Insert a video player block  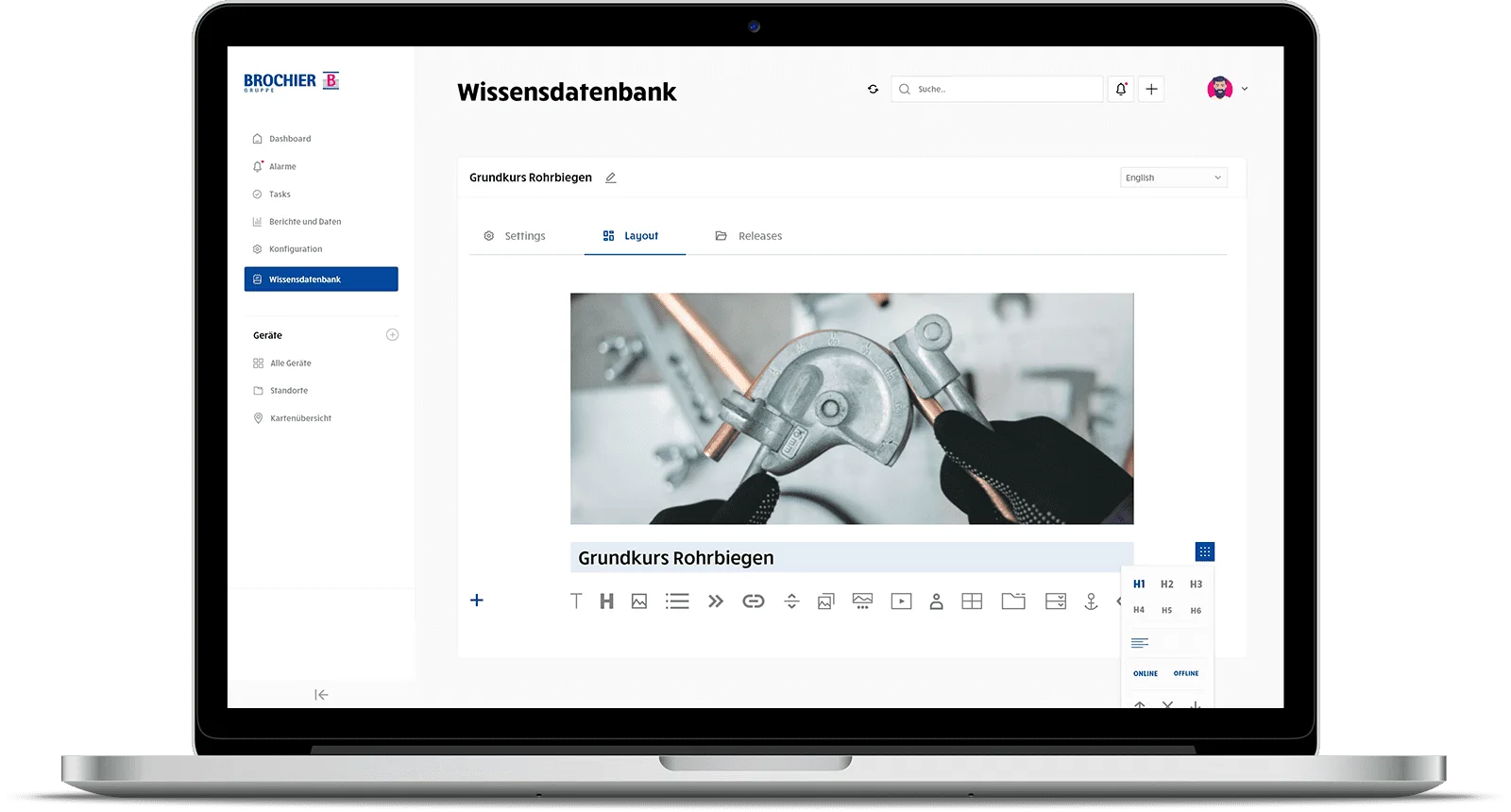point(902,601)
